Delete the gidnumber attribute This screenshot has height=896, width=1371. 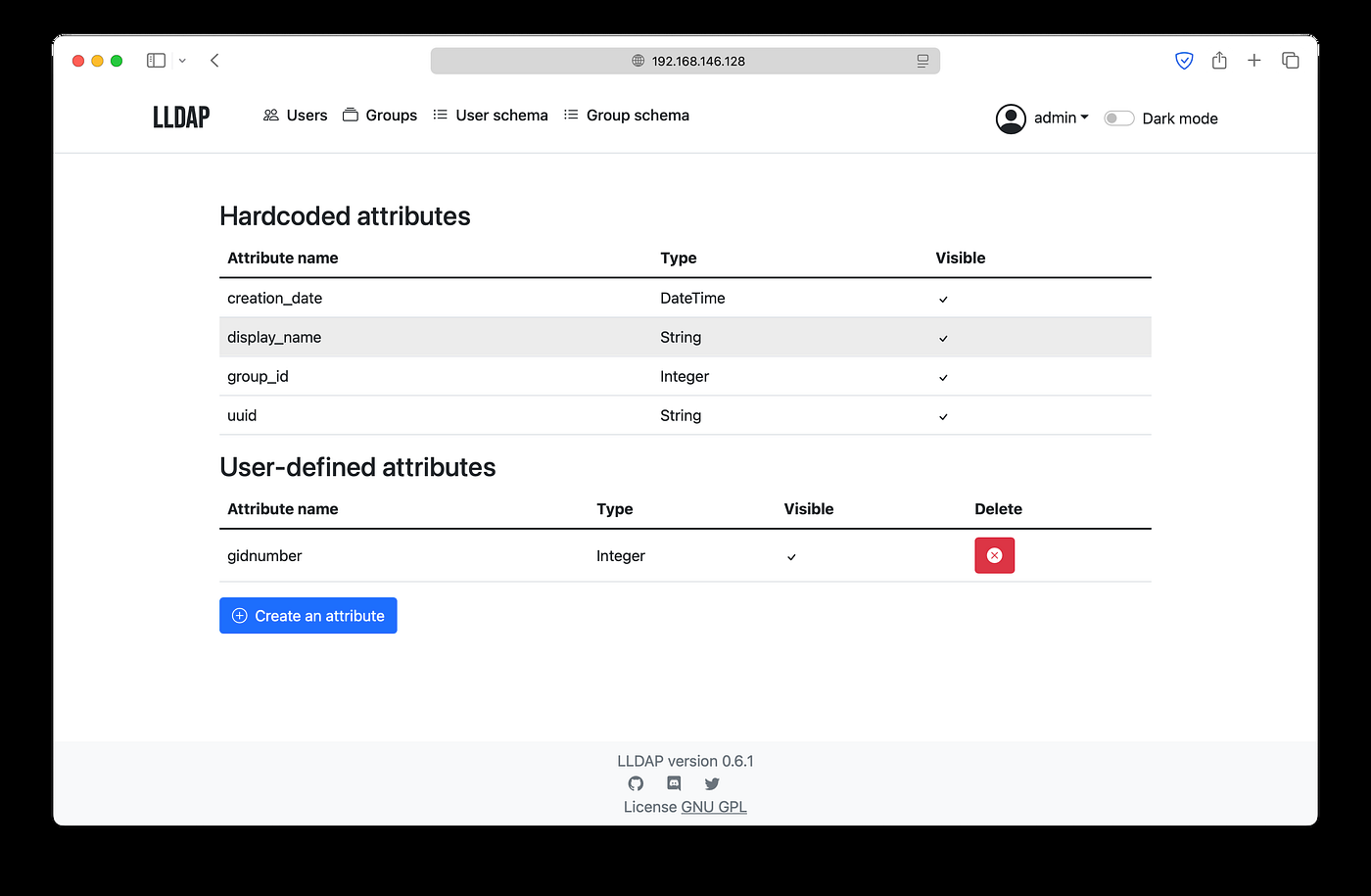pyautogui.click(x=994, y=555)
